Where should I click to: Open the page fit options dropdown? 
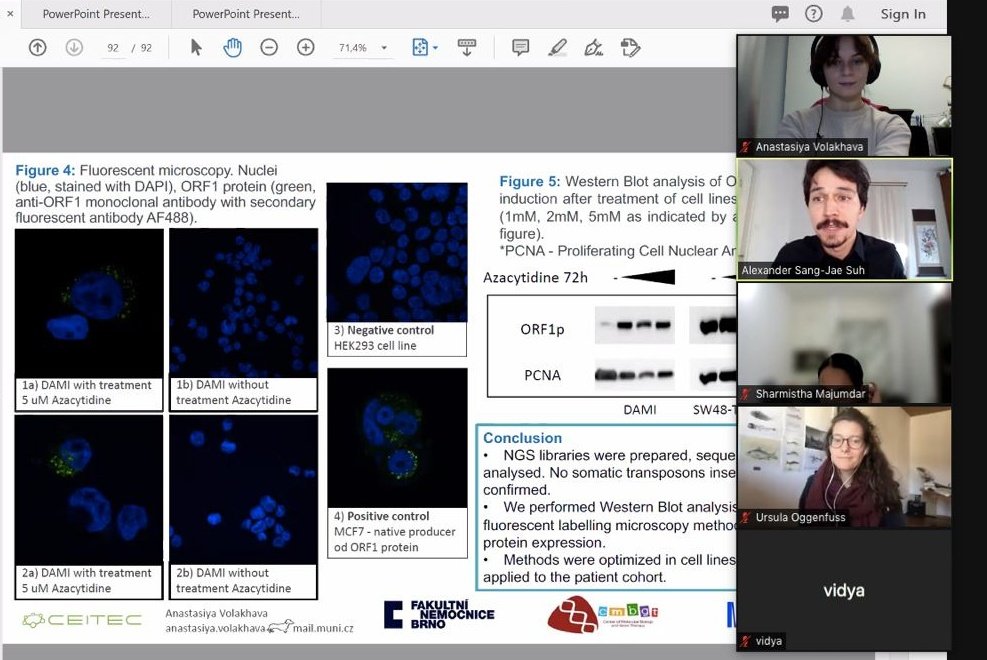coord(424,46)
